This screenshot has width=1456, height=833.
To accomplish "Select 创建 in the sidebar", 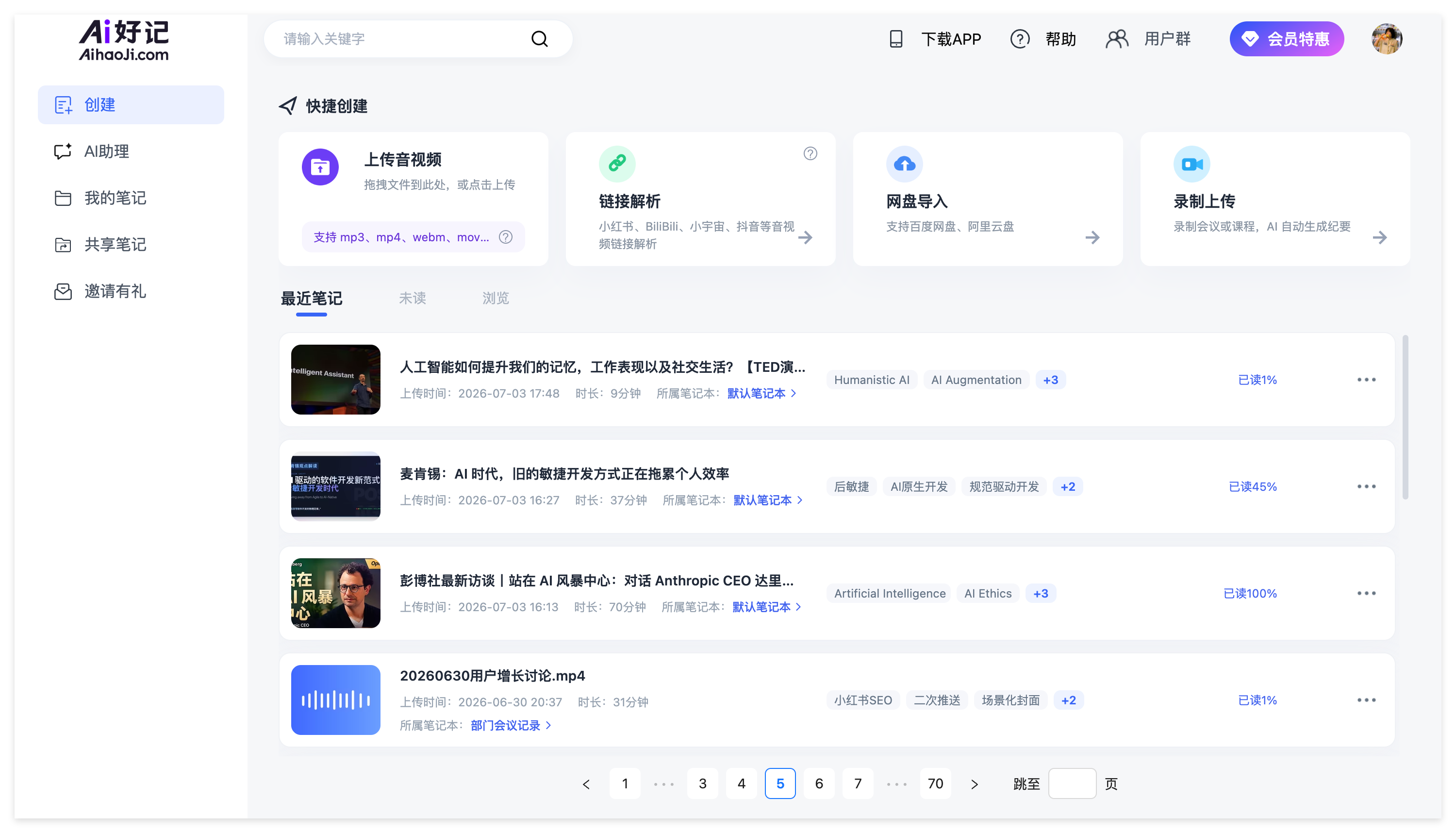I will 131,105.
